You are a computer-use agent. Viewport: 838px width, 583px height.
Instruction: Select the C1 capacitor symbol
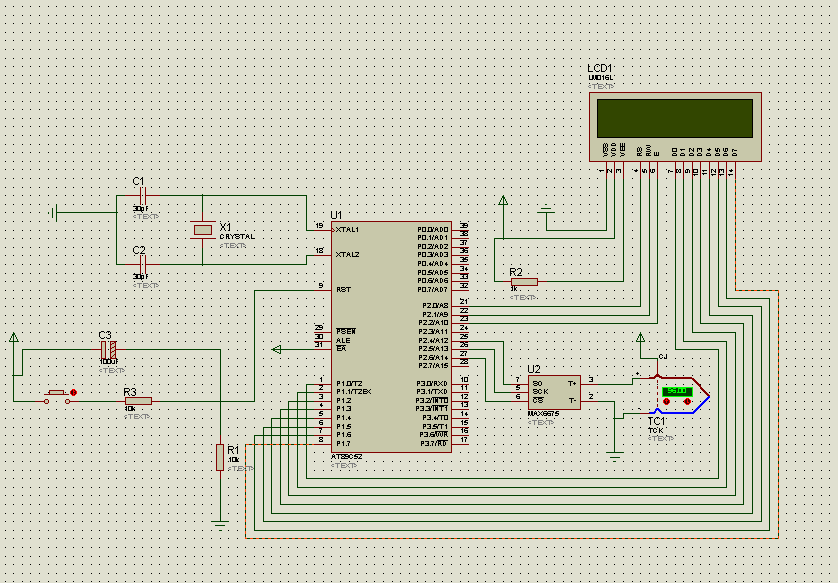tap(142, 196)
